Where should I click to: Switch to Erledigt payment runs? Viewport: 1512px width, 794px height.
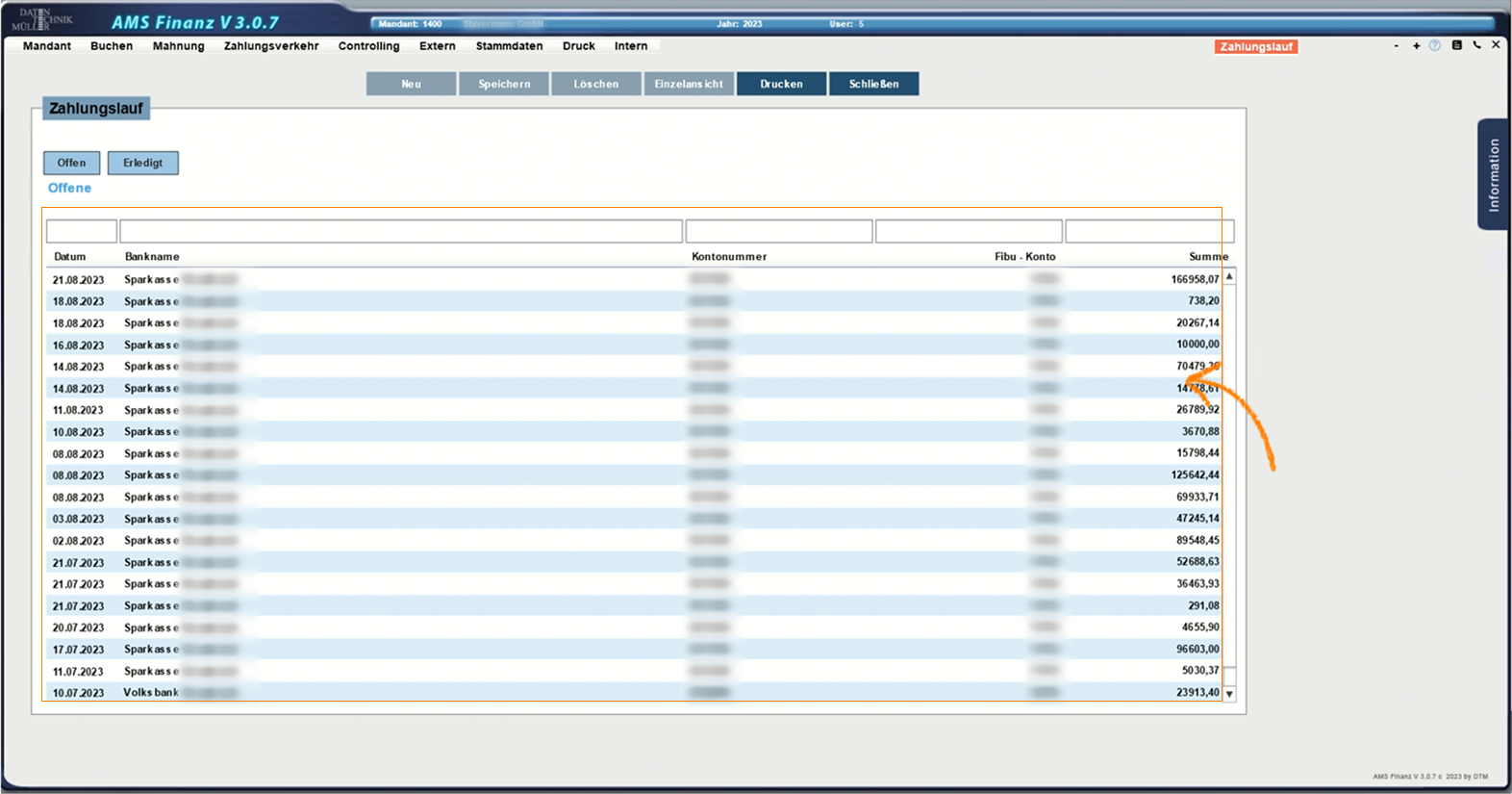pos(142,163)
